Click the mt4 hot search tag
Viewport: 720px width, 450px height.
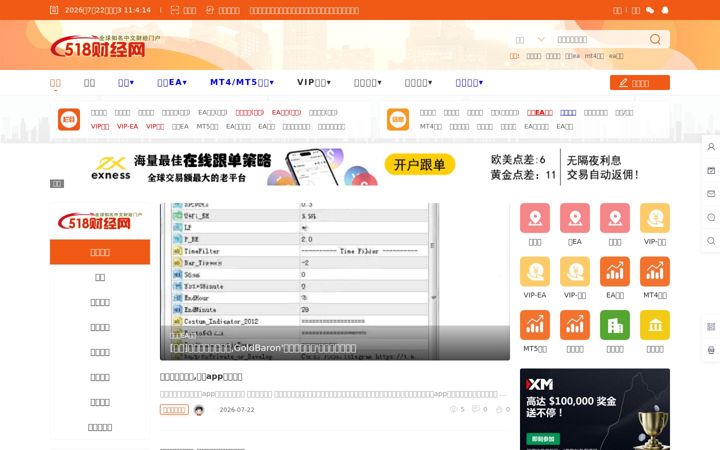[594, 56]
